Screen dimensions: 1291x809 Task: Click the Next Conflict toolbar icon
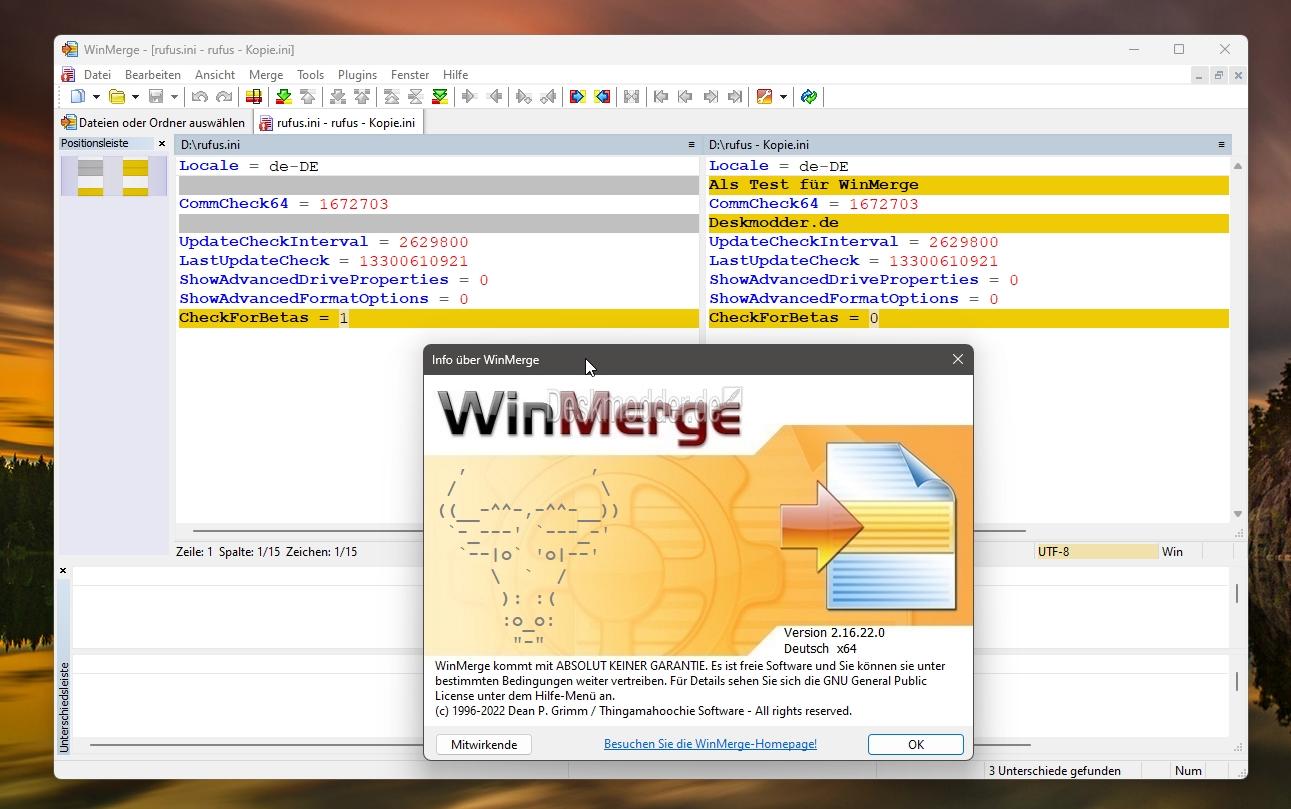coord(338,97)
